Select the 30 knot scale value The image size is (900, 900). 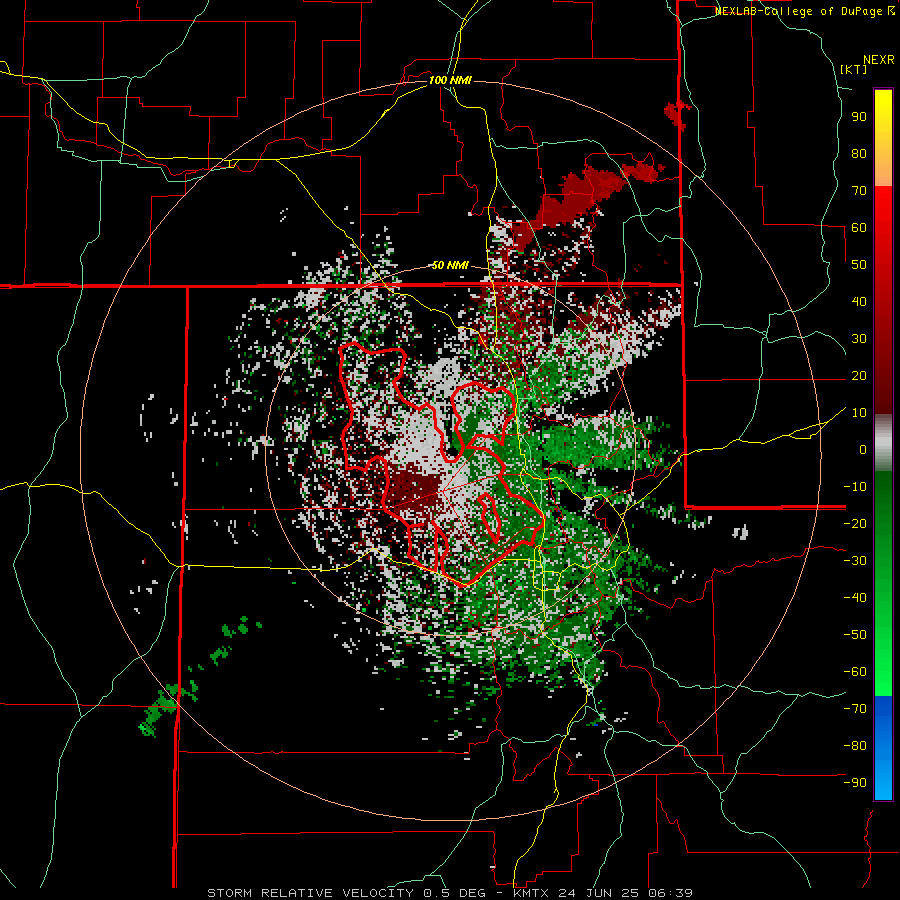(859, 339)
